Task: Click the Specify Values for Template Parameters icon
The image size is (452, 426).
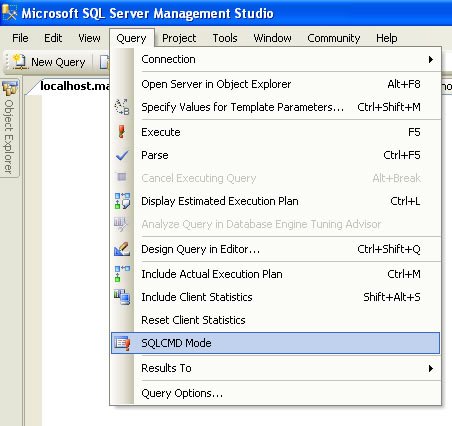Action: (122, 107)
